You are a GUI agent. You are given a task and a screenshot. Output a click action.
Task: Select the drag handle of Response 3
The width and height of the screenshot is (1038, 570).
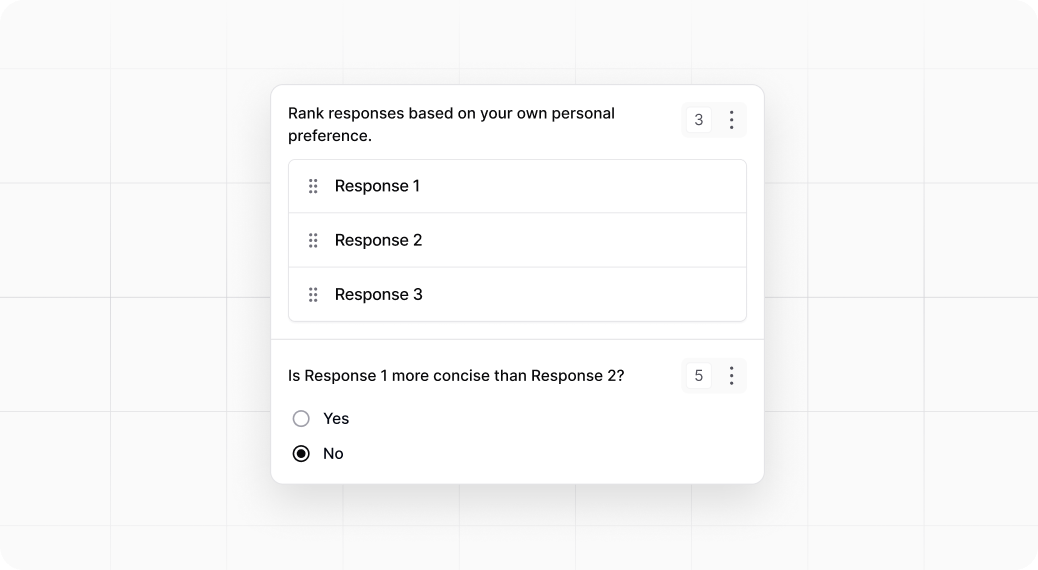(313, 294)
